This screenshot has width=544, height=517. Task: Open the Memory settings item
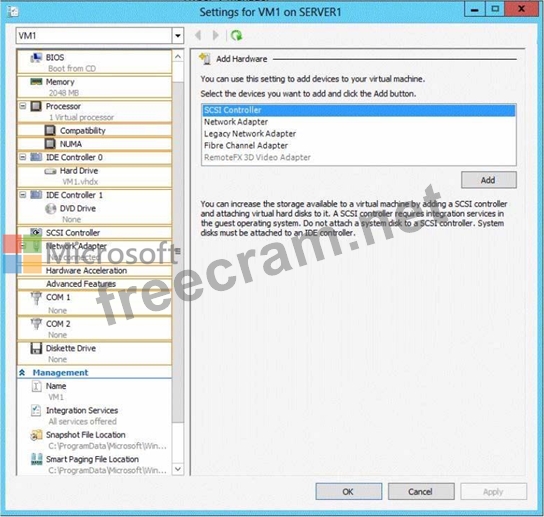click(94, 87)
